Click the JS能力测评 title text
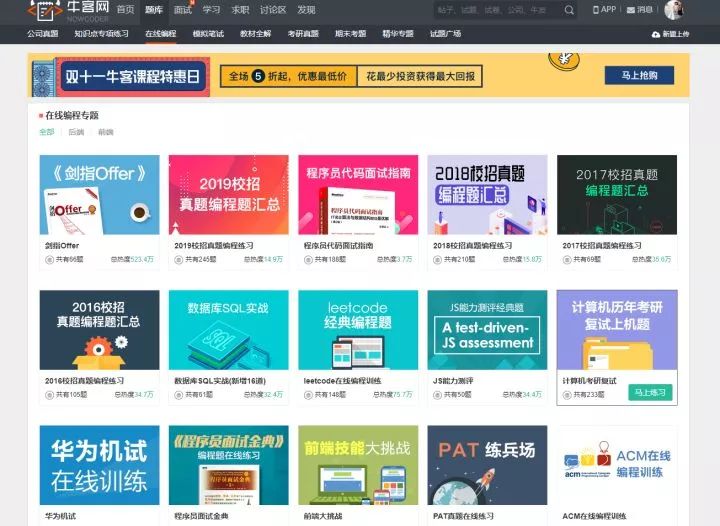Screen dimensions: 720x526 pyautogui.click(x=453, y=381)
